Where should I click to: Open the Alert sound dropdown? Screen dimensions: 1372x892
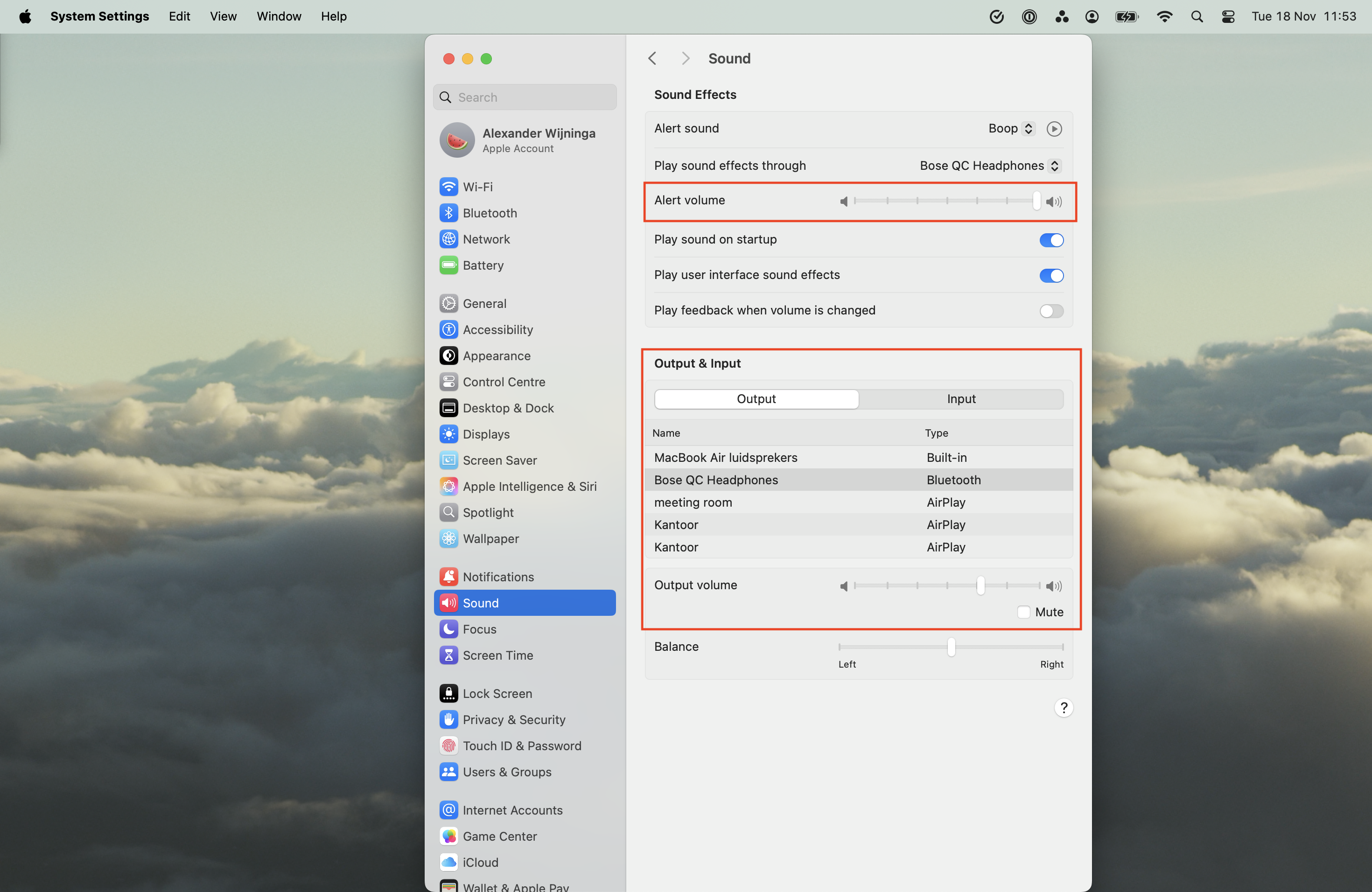tap(1010, 128)
